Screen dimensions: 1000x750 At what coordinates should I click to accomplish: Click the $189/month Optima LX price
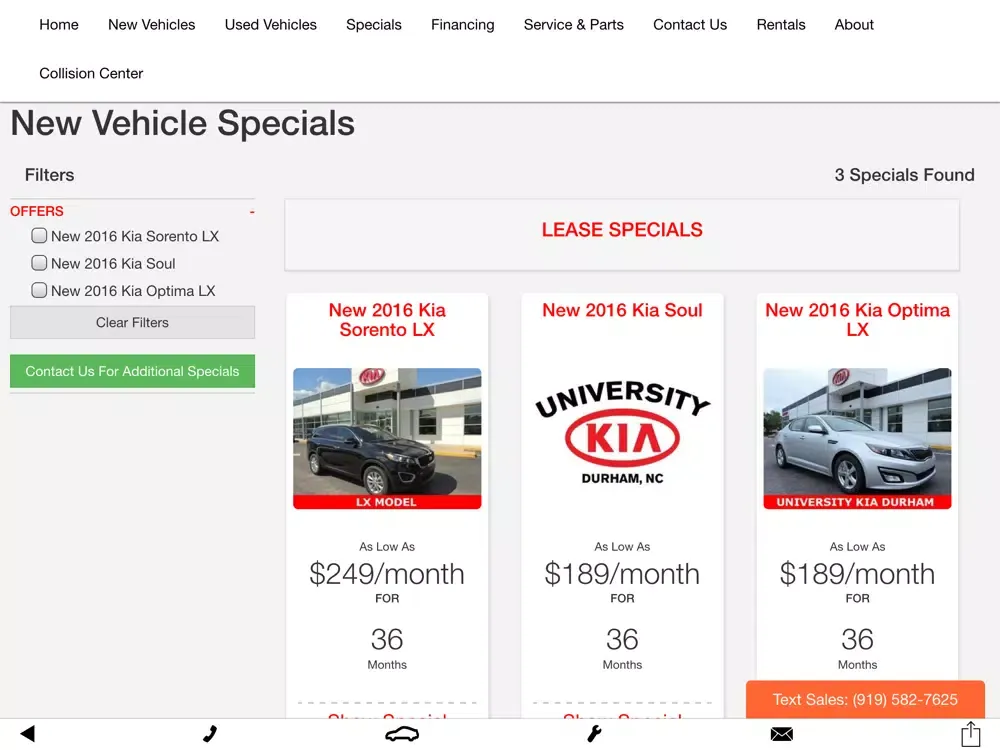[x=857, y=574]
